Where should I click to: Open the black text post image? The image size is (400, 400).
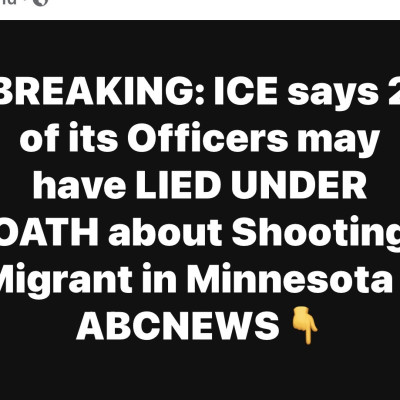point(200,210)
